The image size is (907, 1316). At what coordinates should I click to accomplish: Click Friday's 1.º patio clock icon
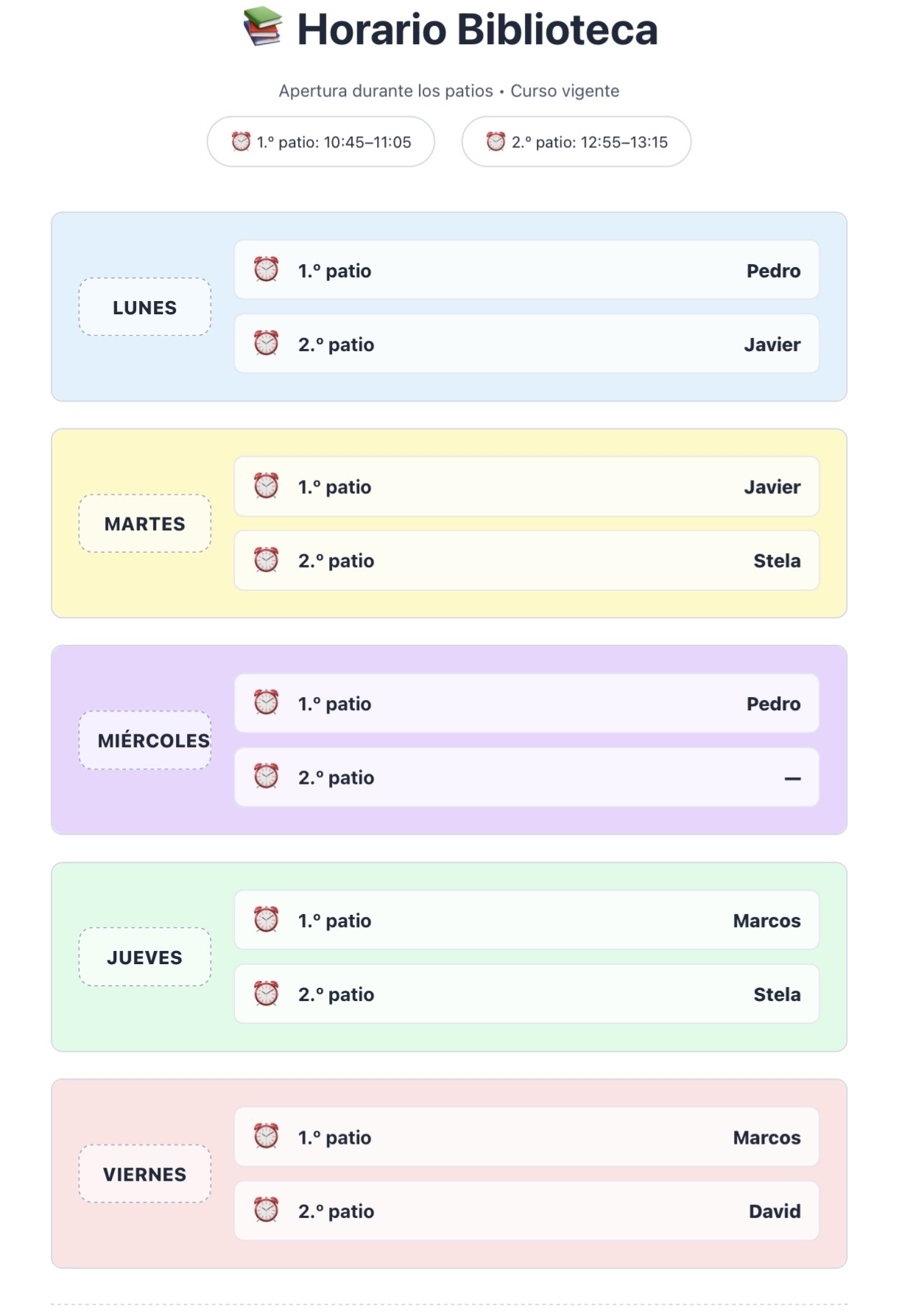coord(267,1136)
